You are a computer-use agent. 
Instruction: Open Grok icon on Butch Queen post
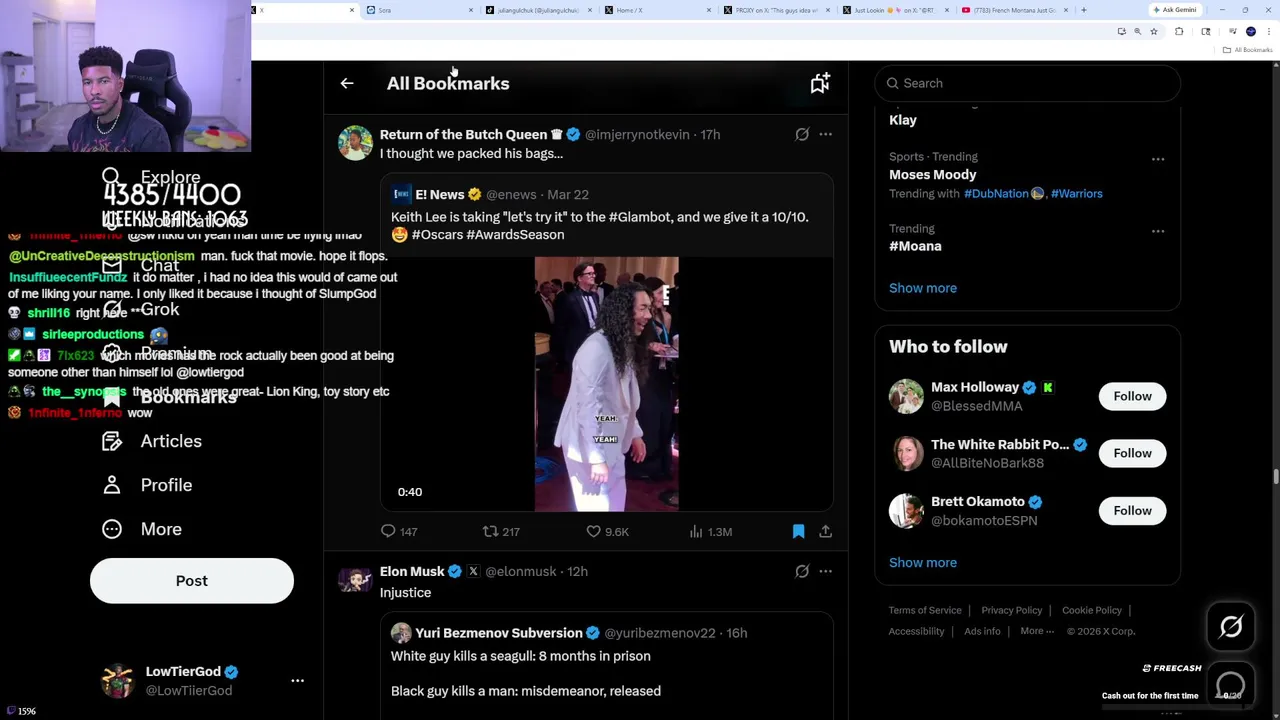[802, 134]
